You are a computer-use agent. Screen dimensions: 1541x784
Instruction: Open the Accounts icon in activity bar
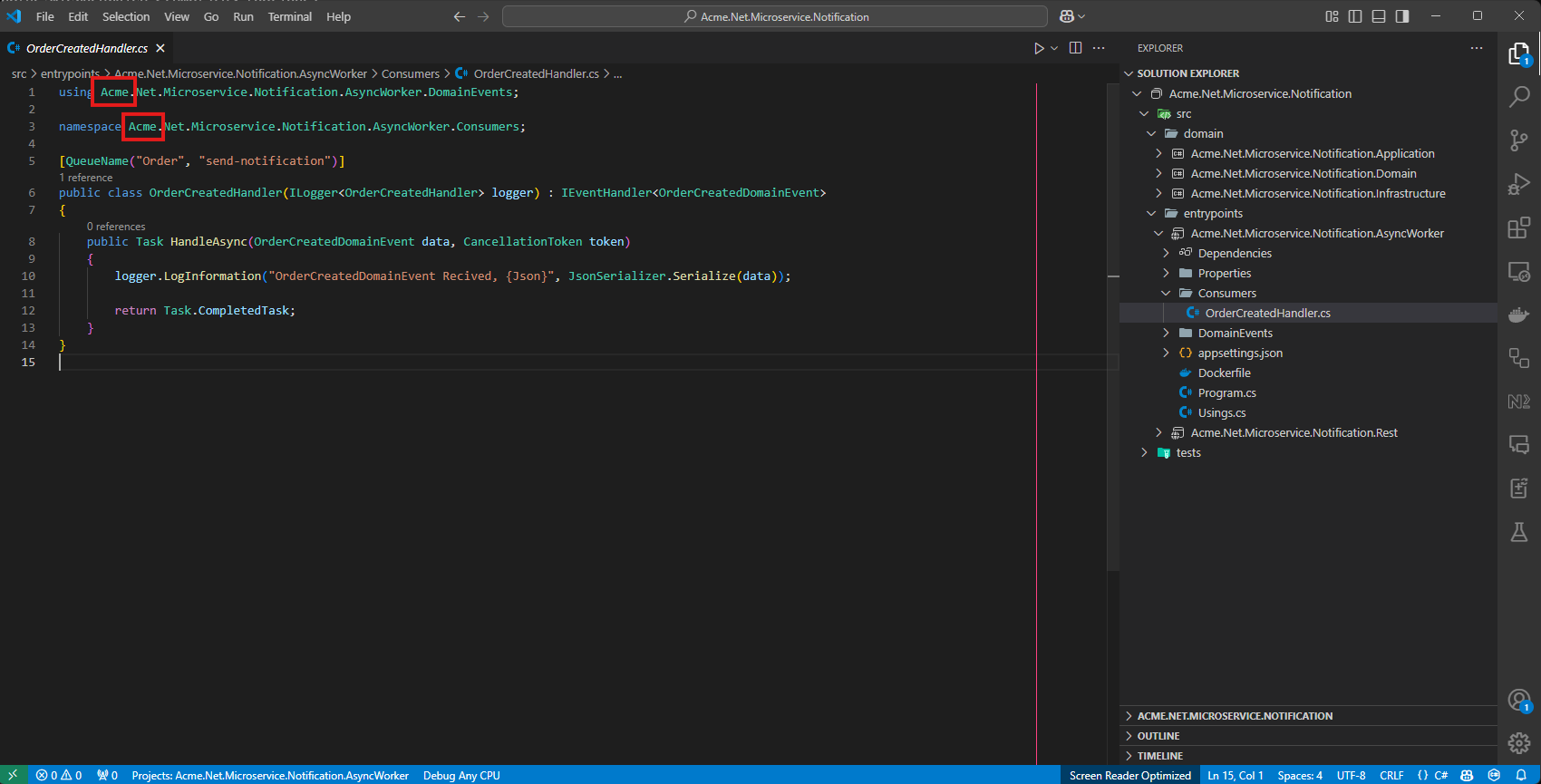[1519, 700]
